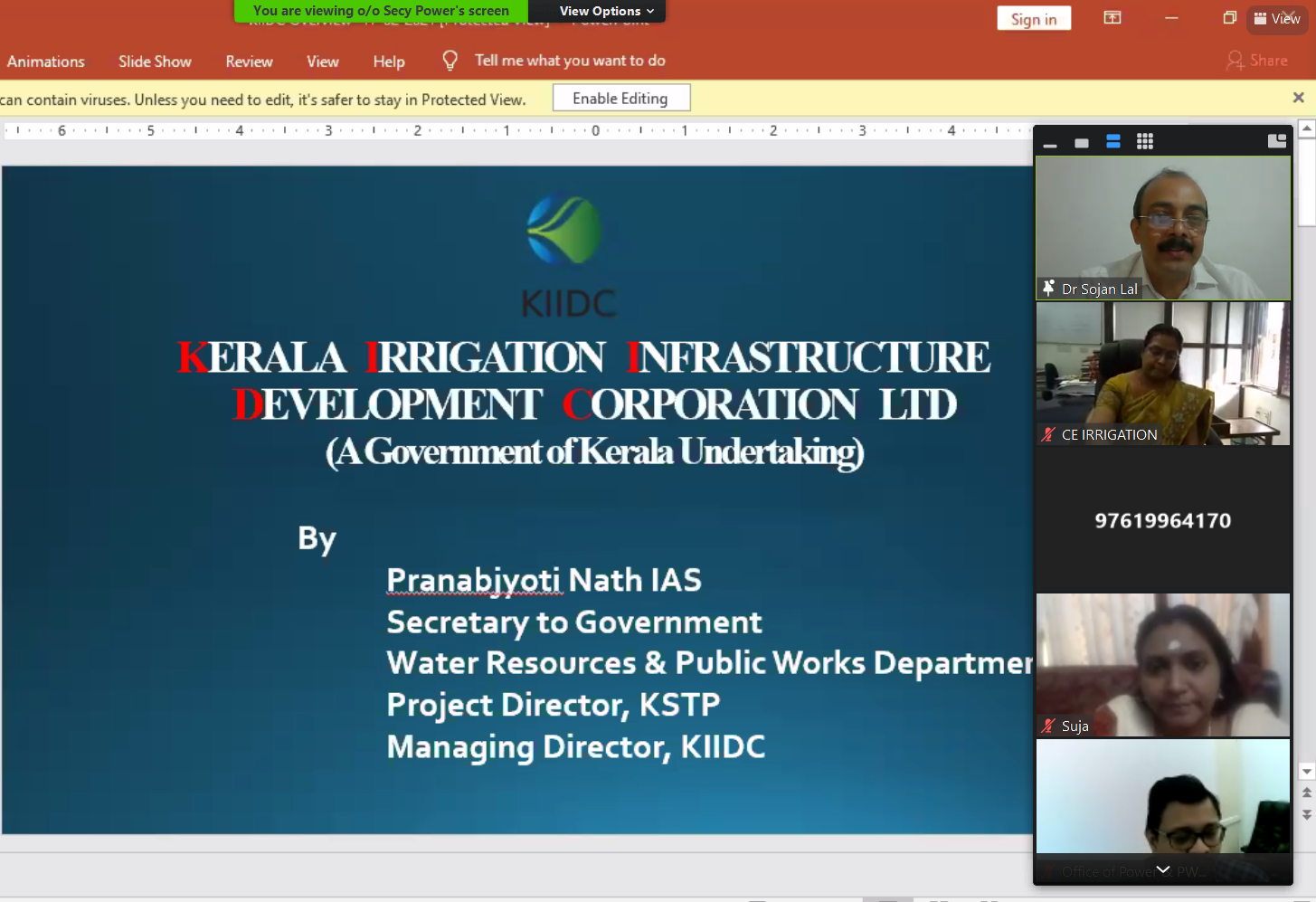Click the picture-in-picture icon in video panel header

(x=1277, y=140)
